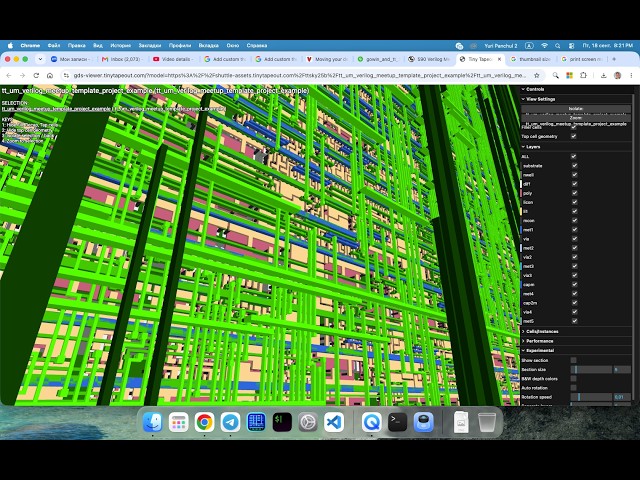Open Spotlight search in the menu bar
This screenshot has width=640, height=480.
[x=558, y=46]
